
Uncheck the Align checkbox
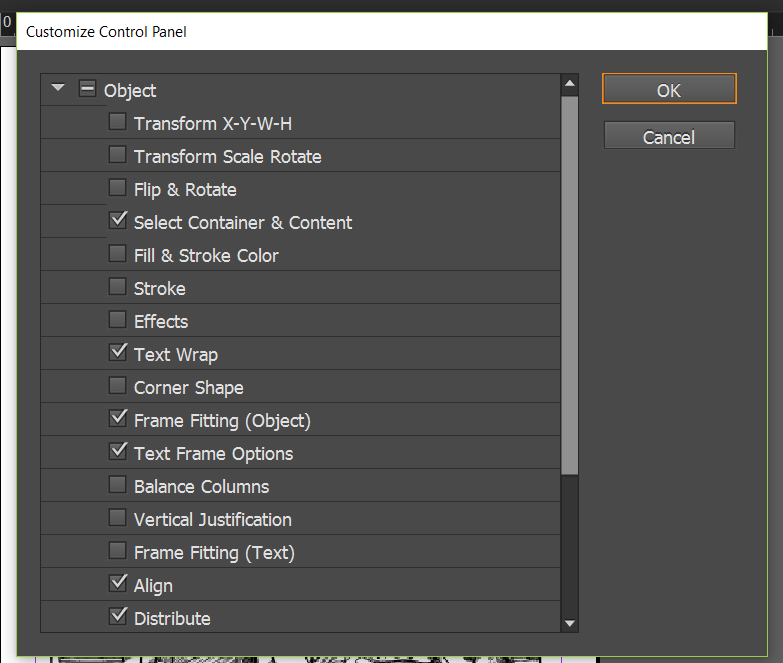pyautogui.click(x=117, y=584)
